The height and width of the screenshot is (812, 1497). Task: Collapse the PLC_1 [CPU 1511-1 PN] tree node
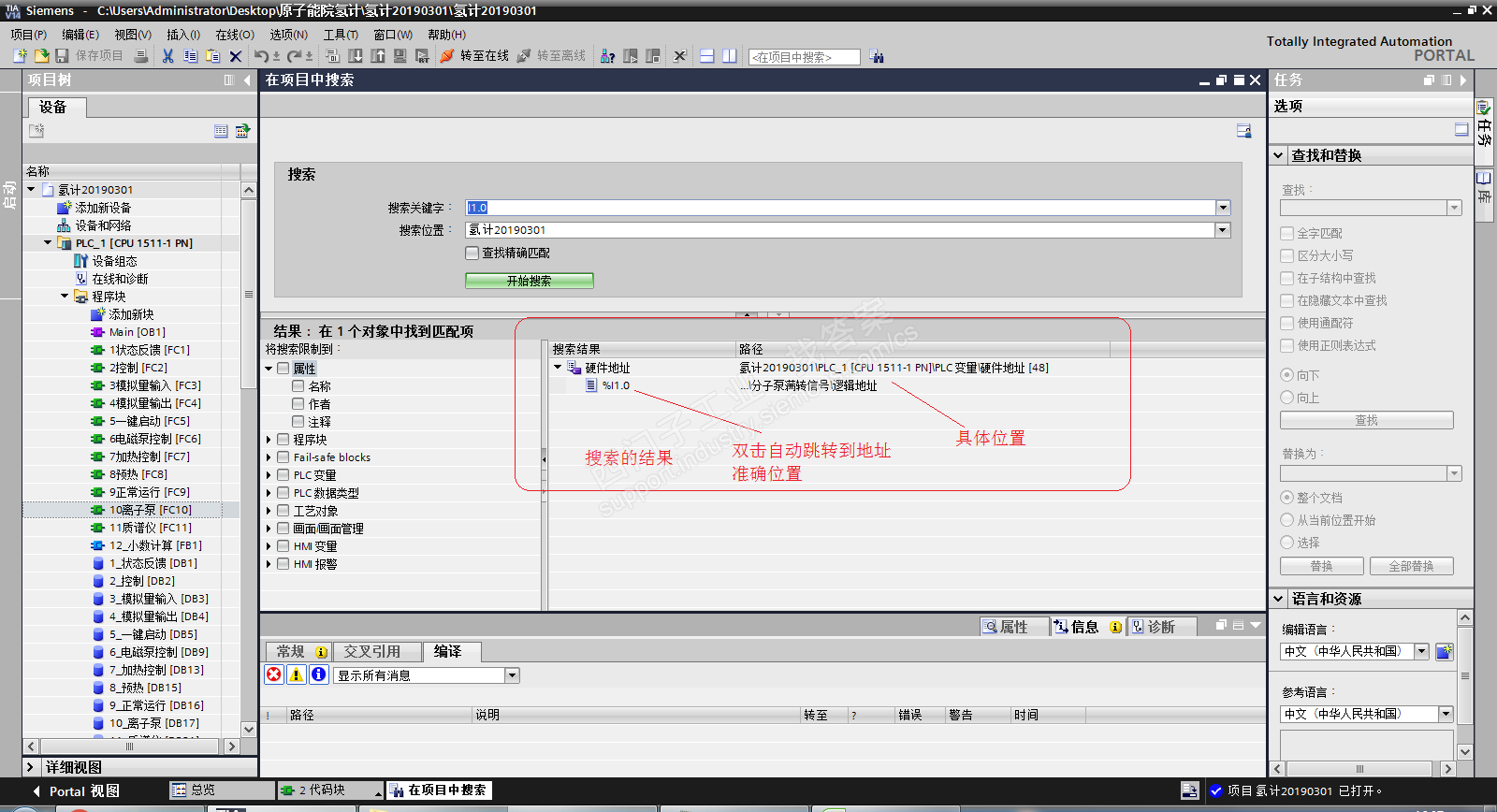point(48,243)
